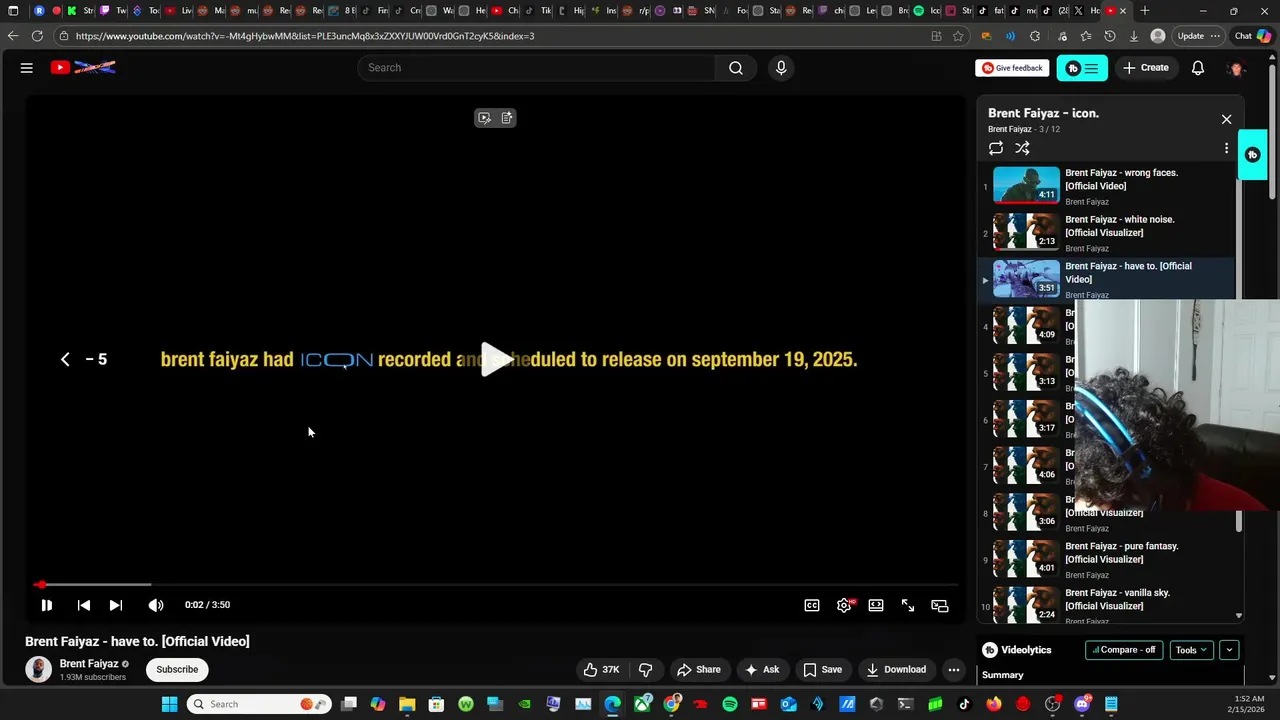Select 'have to. [Official Video]' playlist item
The width and height of the screenshot is (1280, 720).
[x=1106, y=279]
